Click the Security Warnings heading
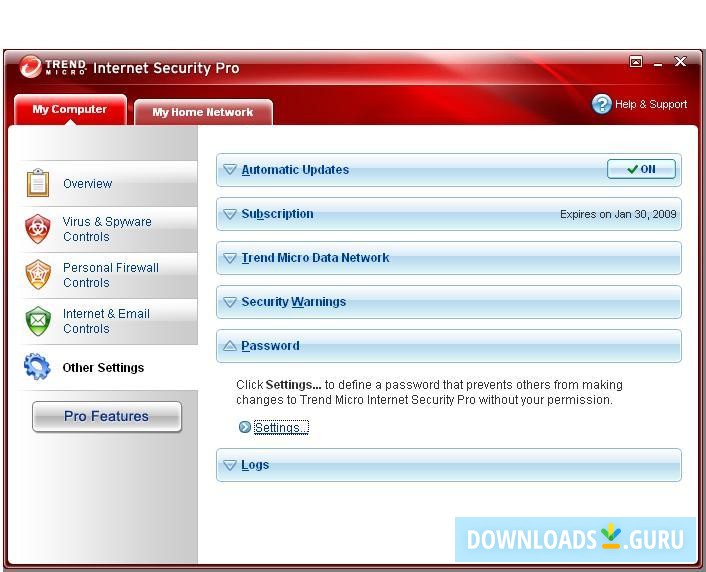 [294, 302]
